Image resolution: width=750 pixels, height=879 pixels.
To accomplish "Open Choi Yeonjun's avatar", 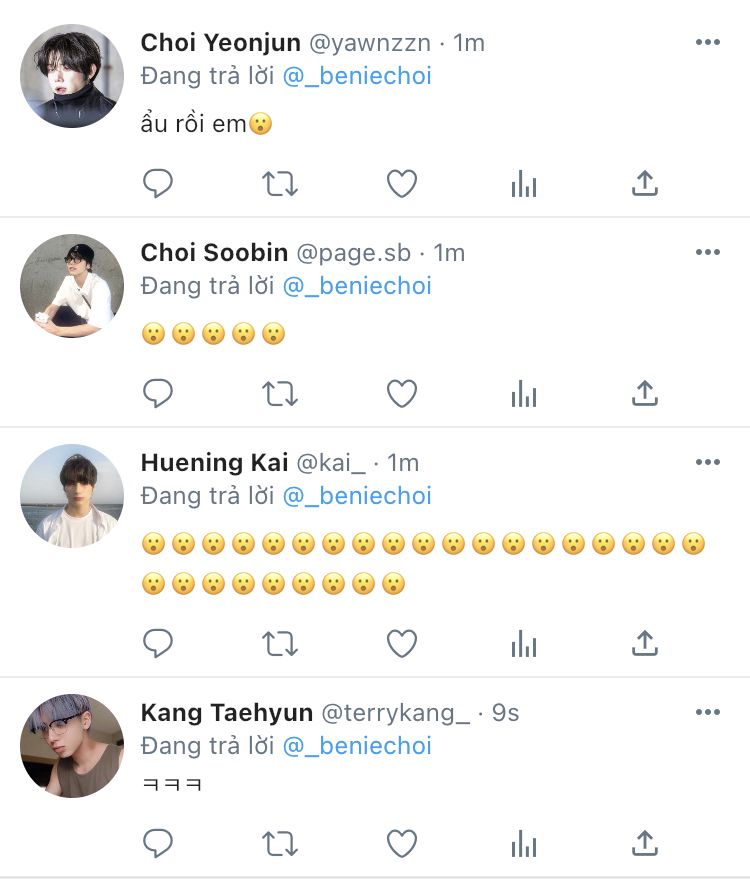I will pyautogui.click(x=72, y=76).
